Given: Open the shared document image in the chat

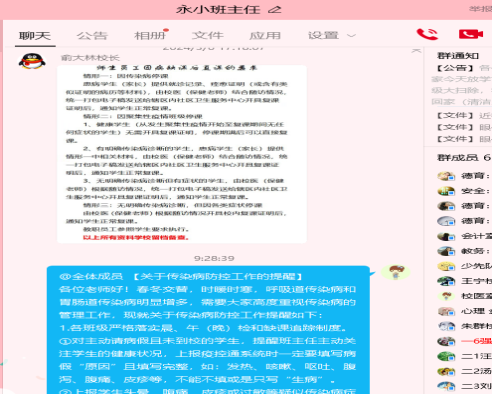Looking at the screenshot, I should pos(182,154).
